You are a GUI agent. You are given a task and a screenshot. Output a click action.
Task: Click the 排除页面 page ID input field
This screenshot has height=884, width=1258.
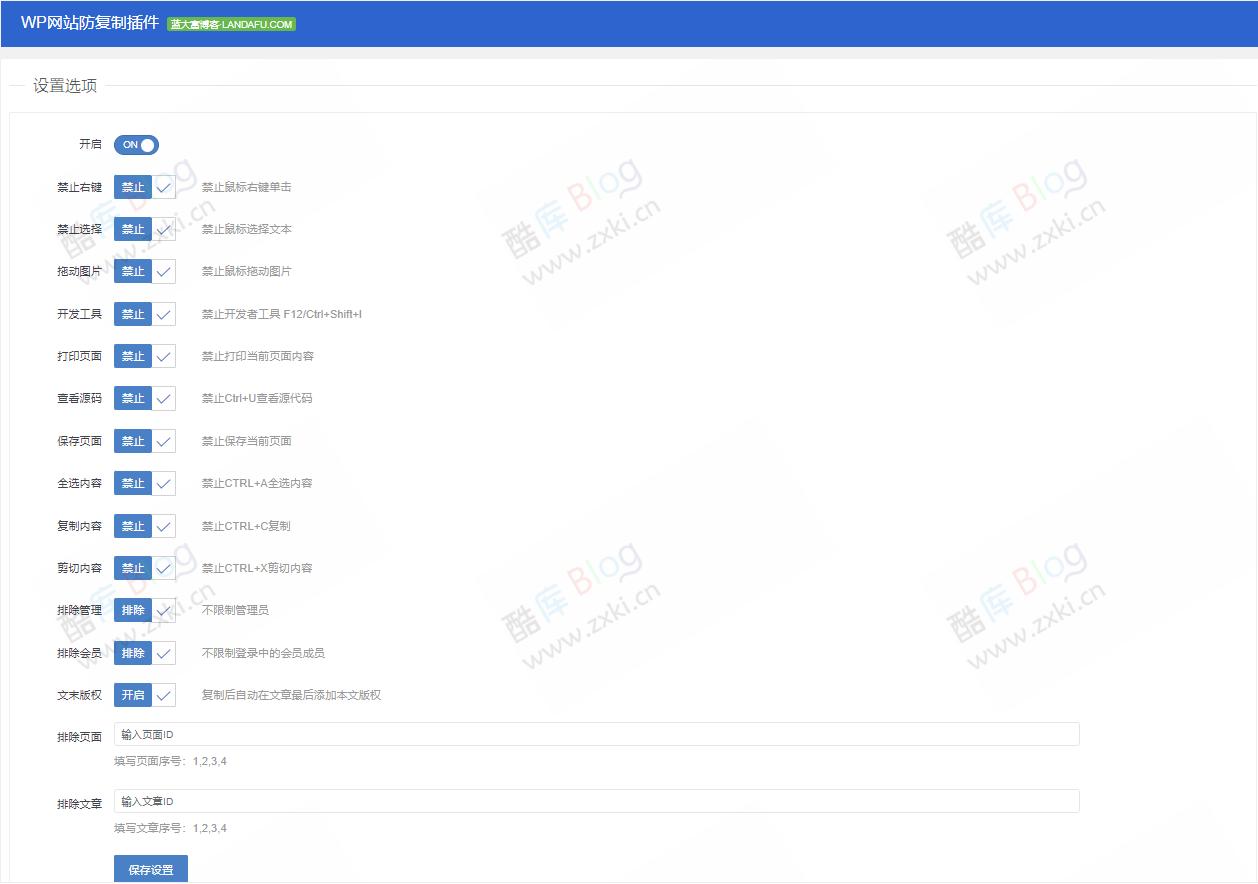596,733
